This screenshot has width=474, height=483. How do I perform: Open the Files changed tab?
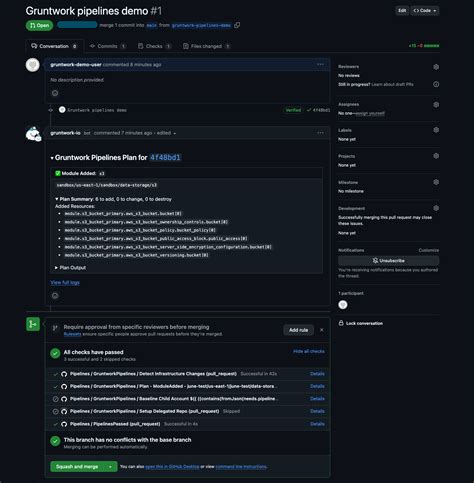click(206, 46)
